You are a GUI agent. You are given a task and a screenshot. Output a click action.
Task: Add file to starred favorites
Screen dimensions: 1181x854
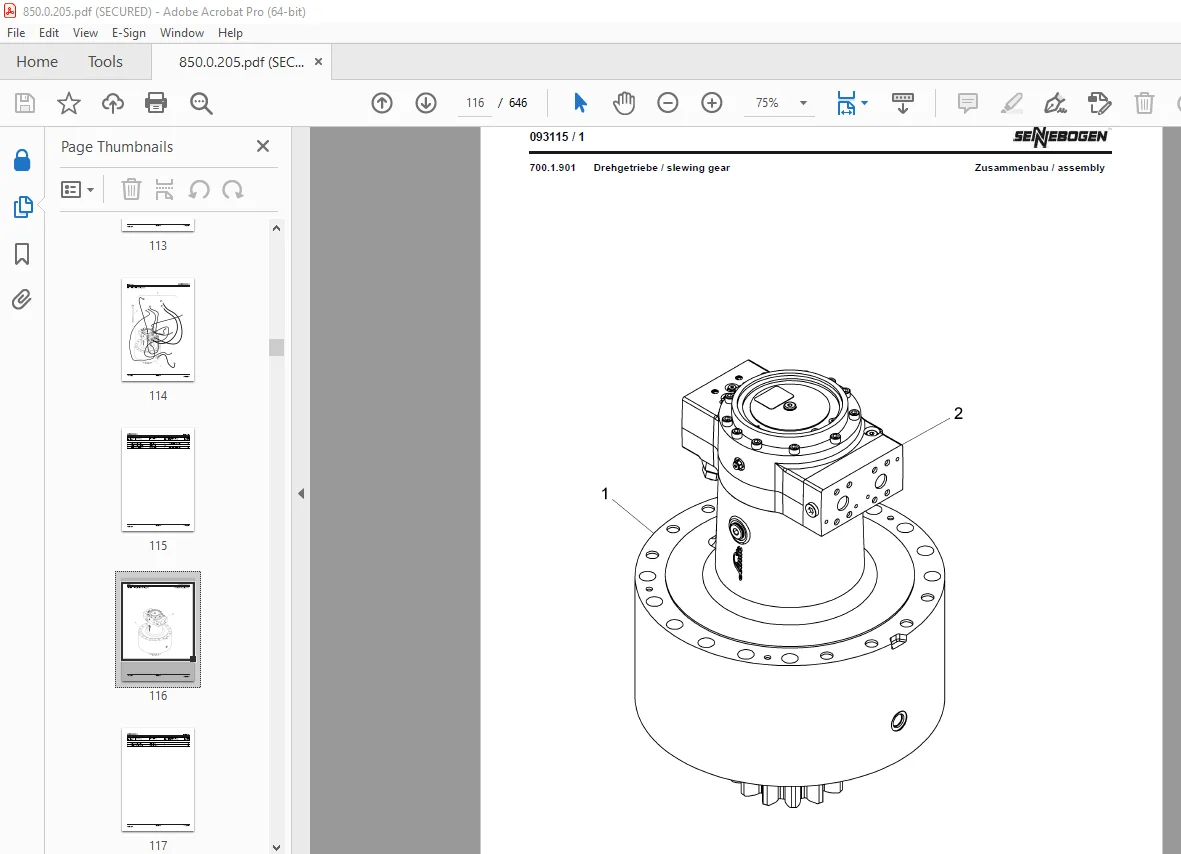69,103
